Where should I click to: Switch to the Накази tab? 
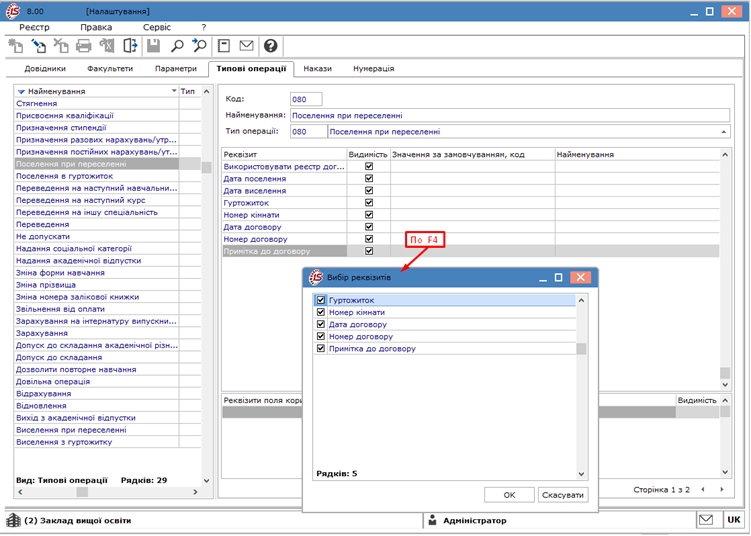point(317,68)
